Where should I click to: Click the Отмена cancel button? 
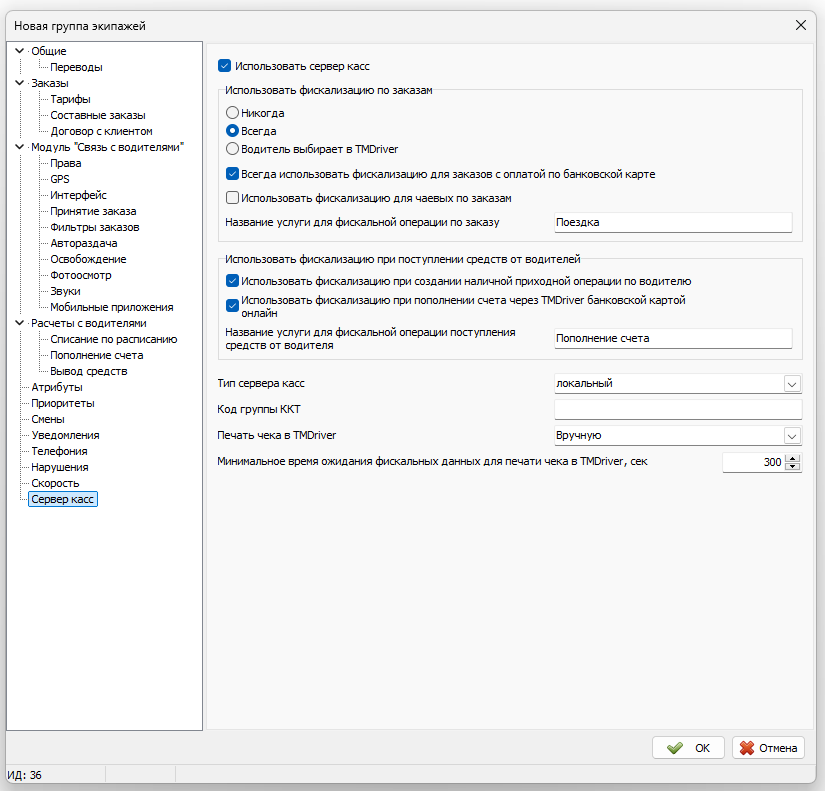pyautogui.click(x=768, y=747)
